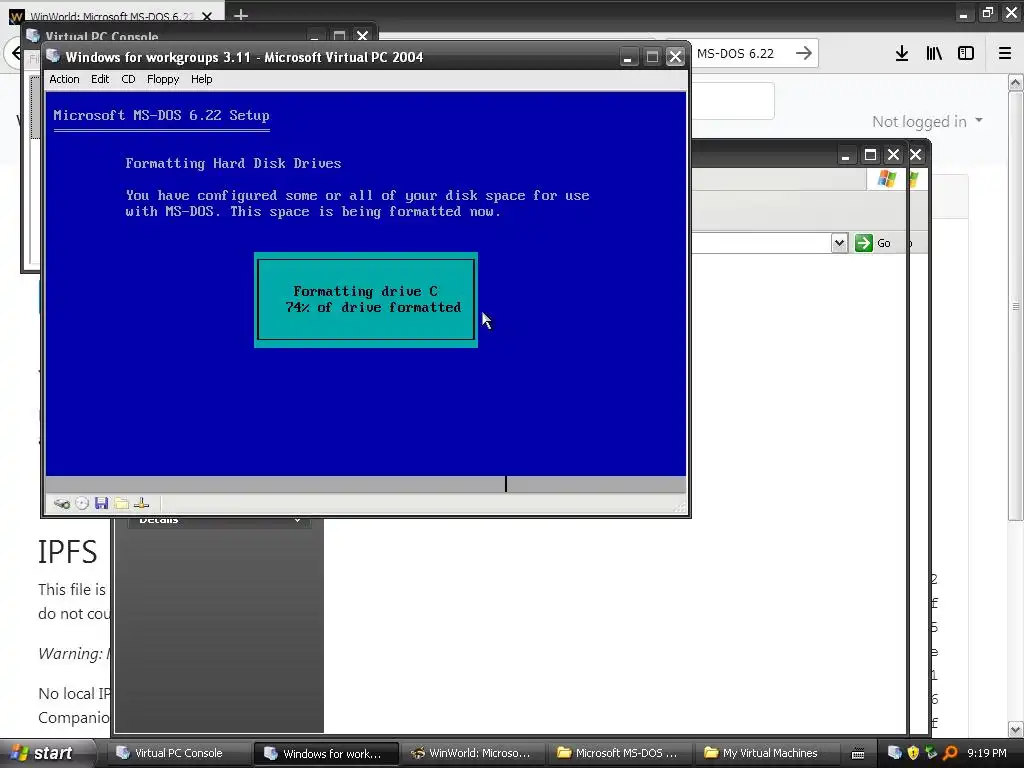This screenshot has width=1024, height=768.
Task: Click the green Go arrow in Explorer window
Action: tap(863, 243)
